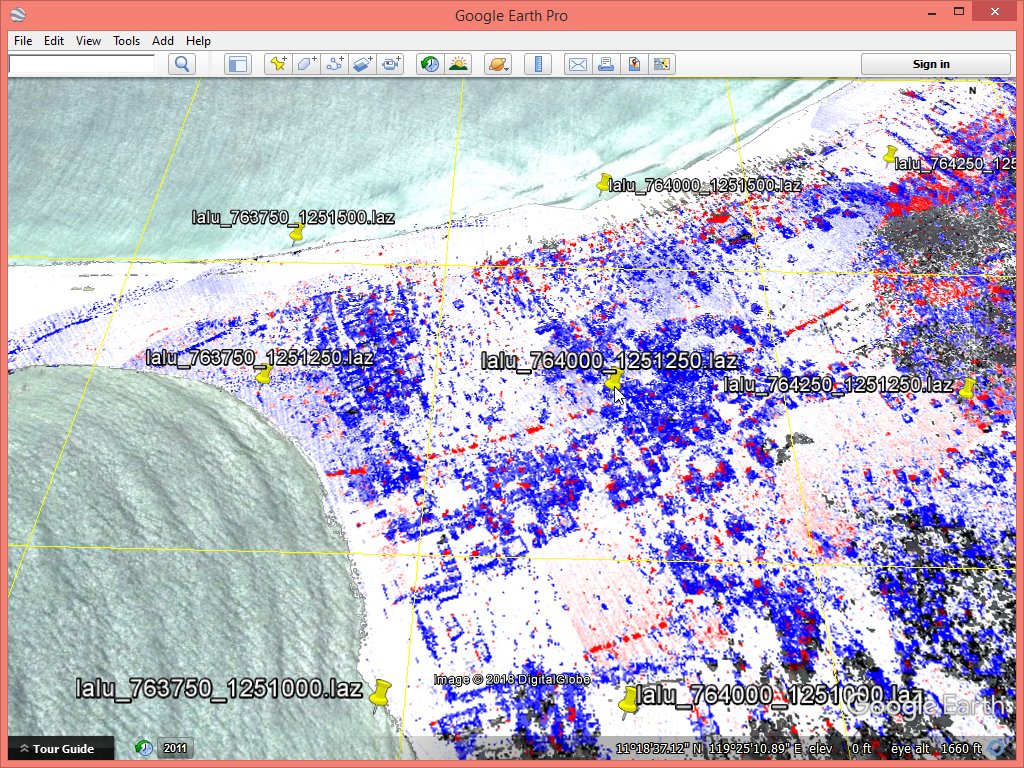The height and width of the screenshot is (768, 1024).
Task: Open the 2011 imagery date selector
Action: pyautogui.click(x=175, y=748)
